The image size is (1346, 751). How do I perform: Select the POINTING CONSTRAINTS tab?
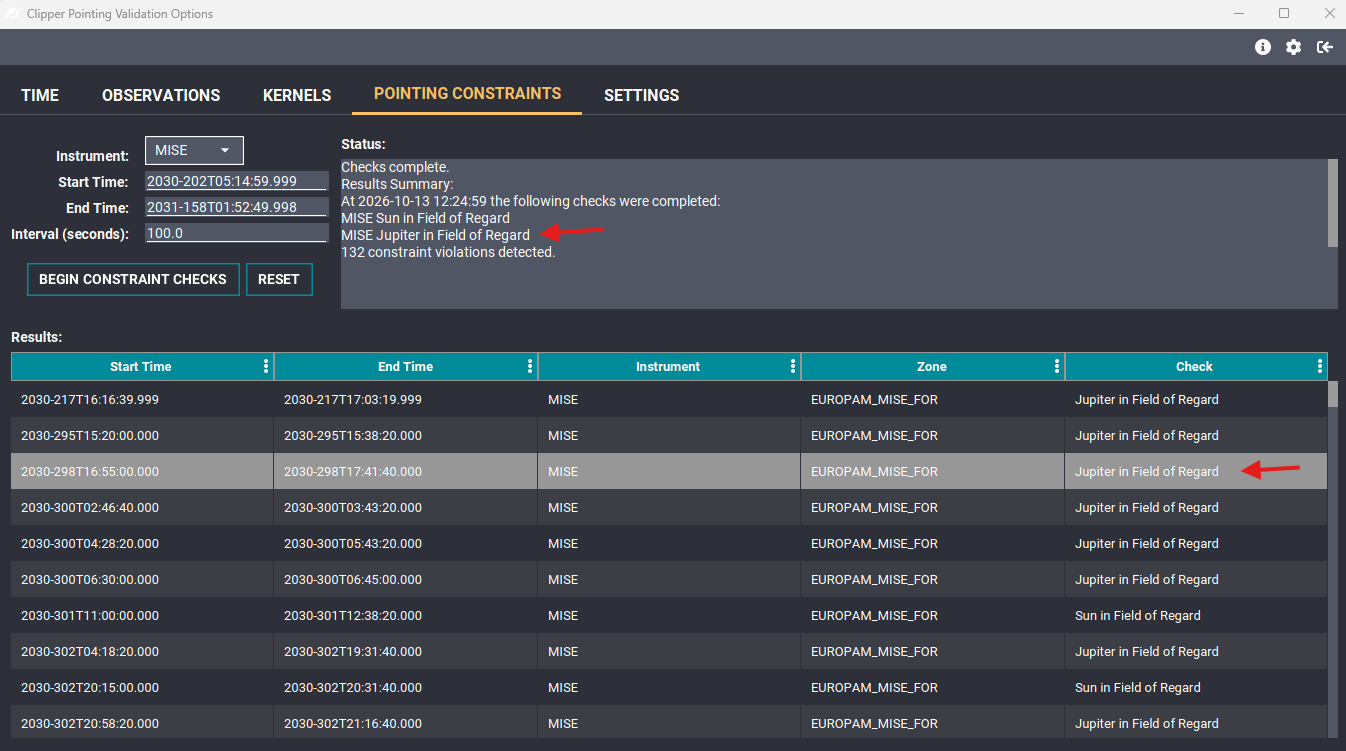[467, 94]
